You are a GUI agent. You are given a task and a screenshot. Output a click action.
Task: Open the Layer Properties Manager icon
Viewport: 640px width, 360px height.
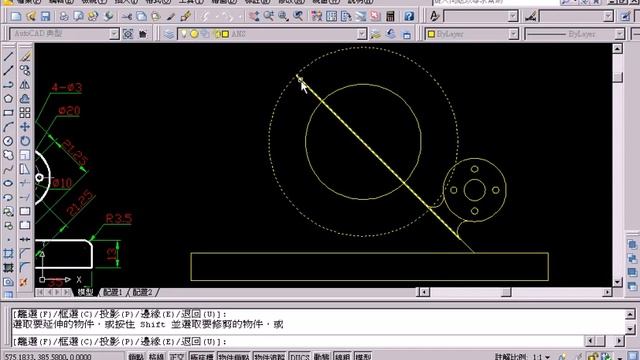[169, 34]
